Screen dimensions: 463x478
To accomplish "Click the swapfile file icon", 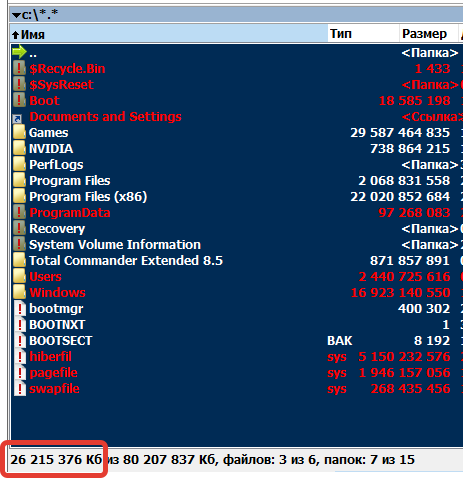I will (x=20, y=389).
